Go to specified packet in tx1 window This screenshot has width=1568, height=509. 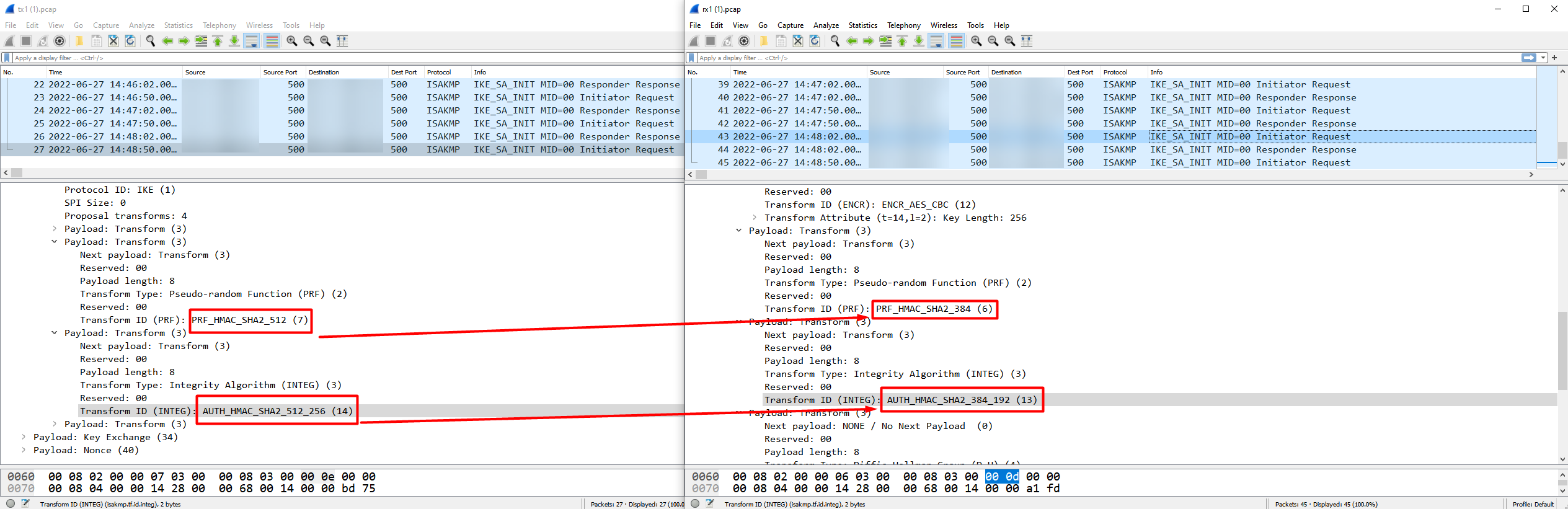click(x=201, y=41)
